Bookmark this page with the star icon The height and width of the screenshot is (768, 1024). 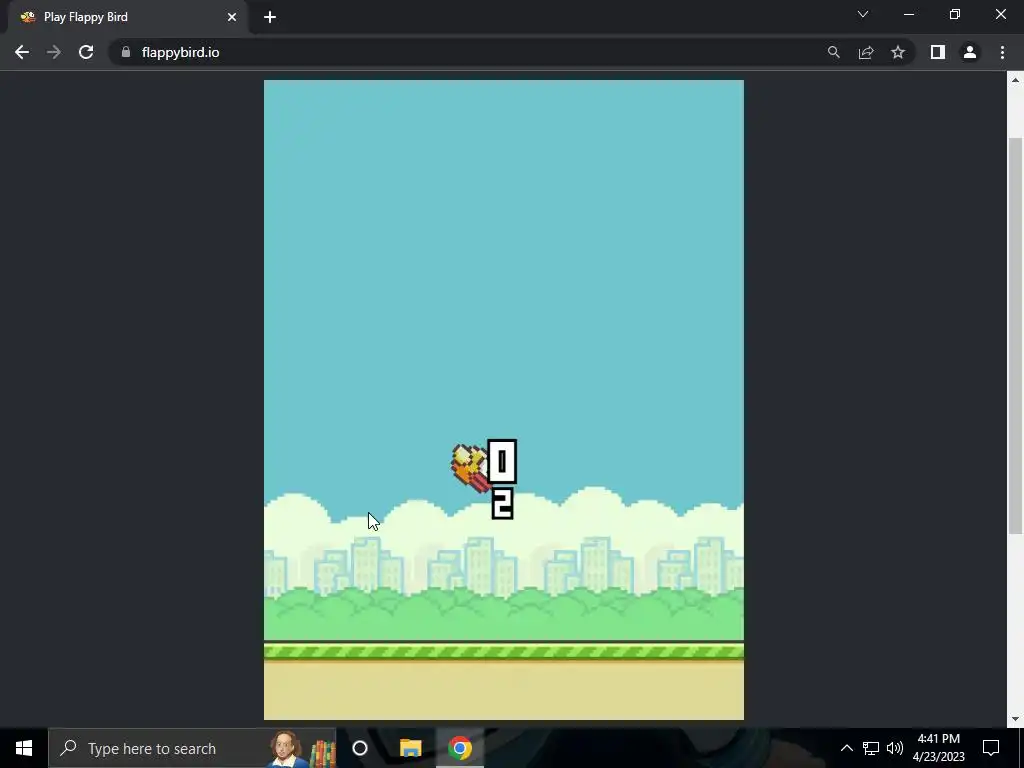[x=898, y=52]
